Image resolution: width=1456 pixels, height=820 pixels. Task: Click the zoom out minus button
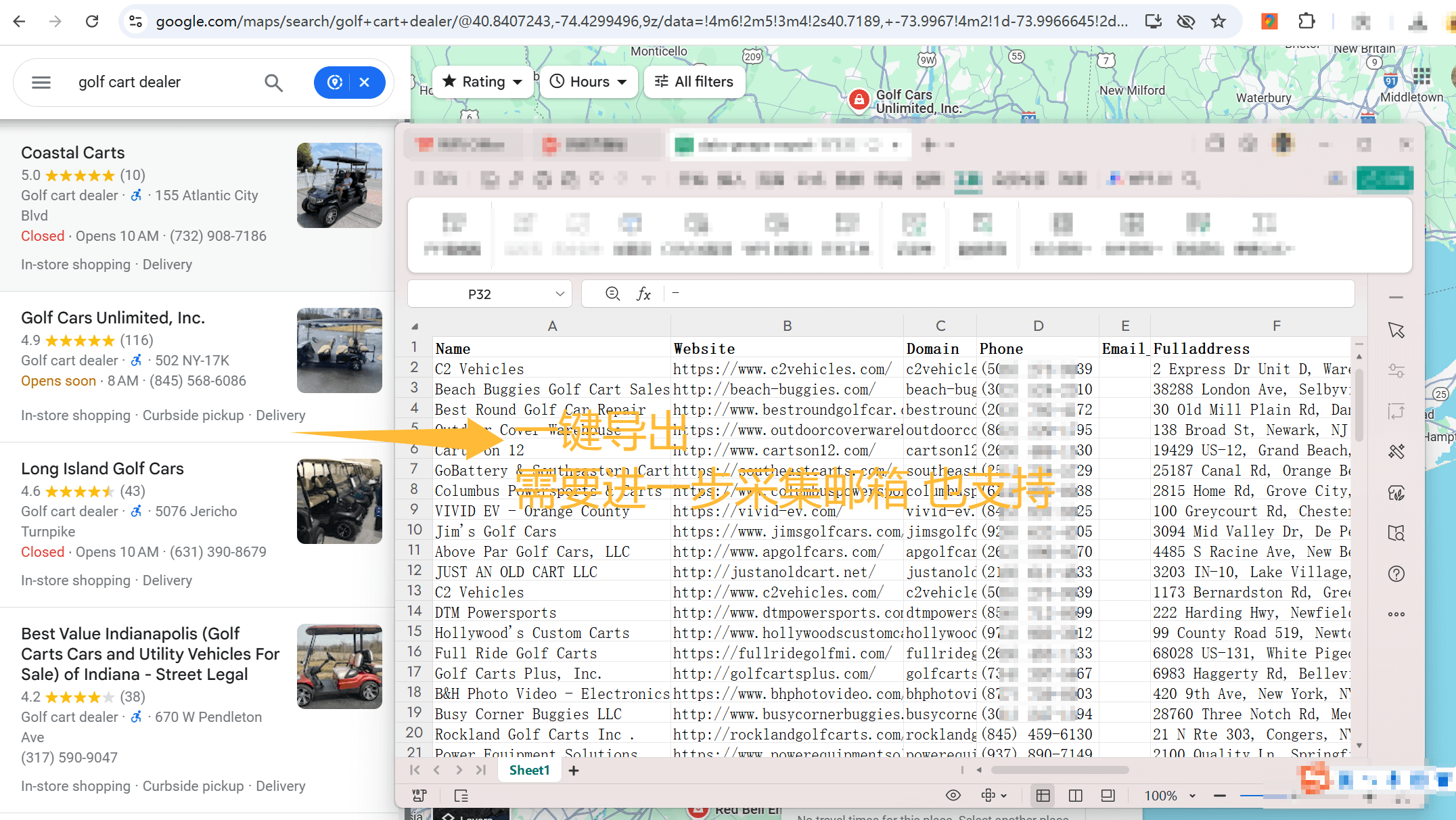1220,796
